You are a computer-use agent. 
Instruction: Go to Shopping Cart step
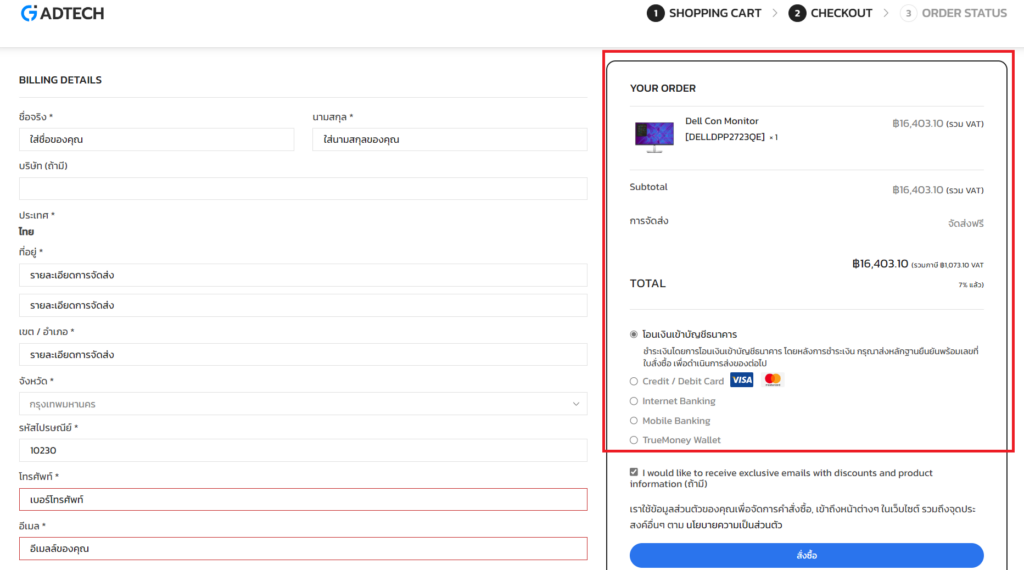715,13
